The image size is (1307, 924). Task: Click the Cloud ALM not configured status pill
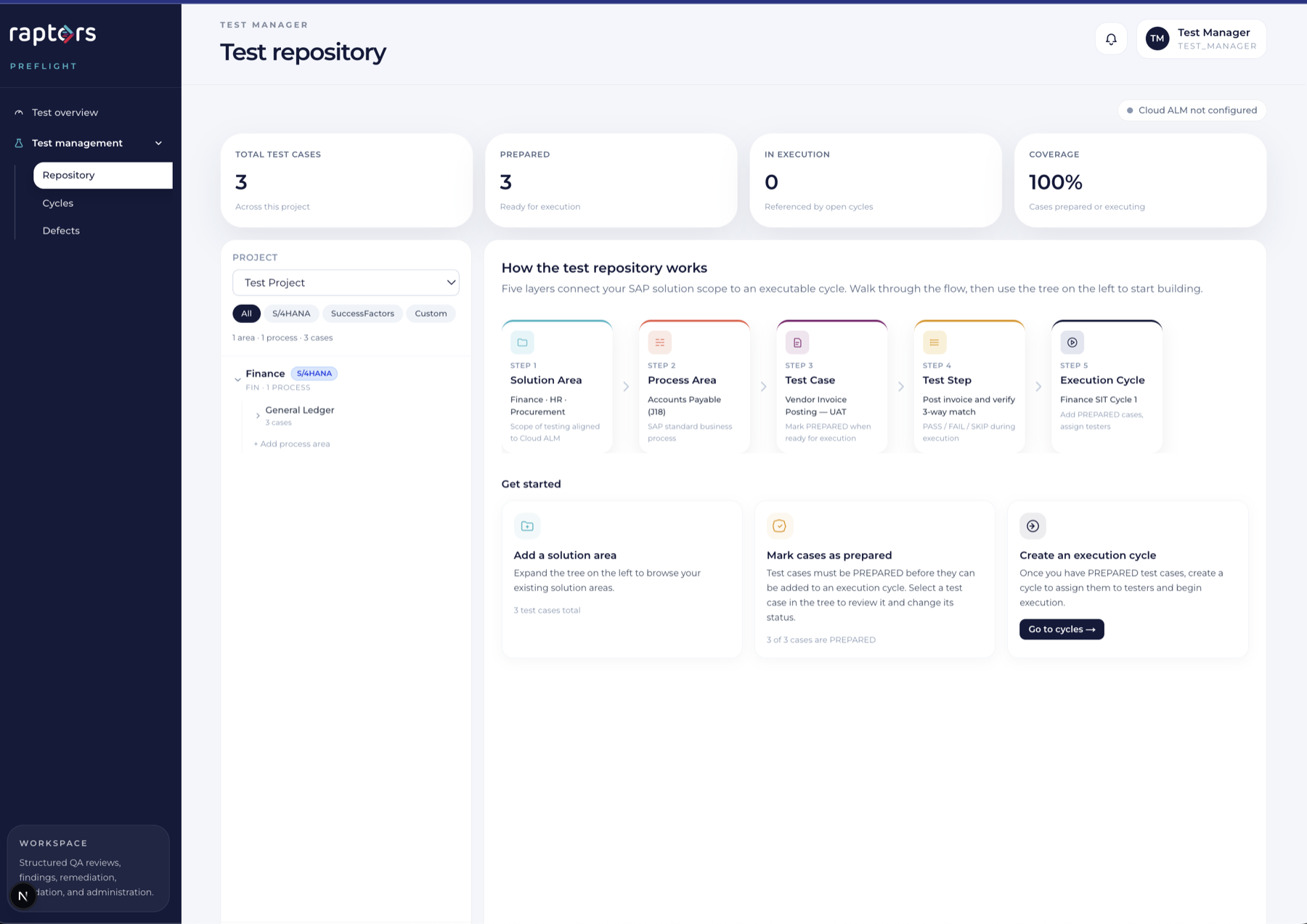(1192, 110)
